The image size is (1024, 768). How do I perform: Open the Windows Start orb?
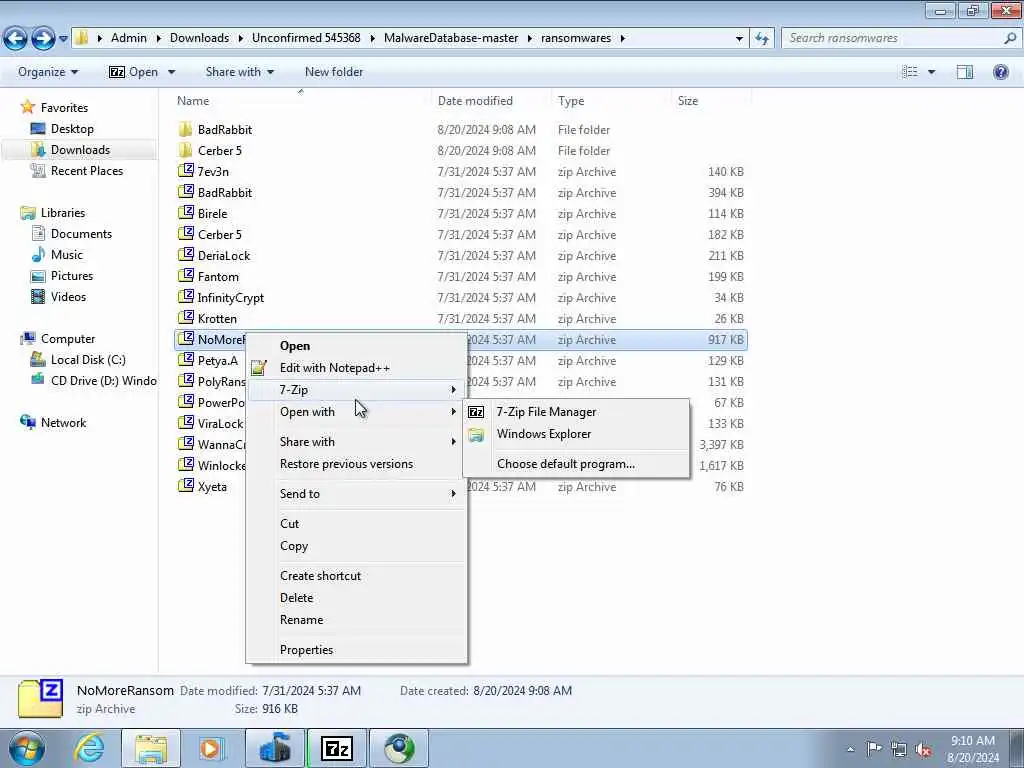click(27, 748)
